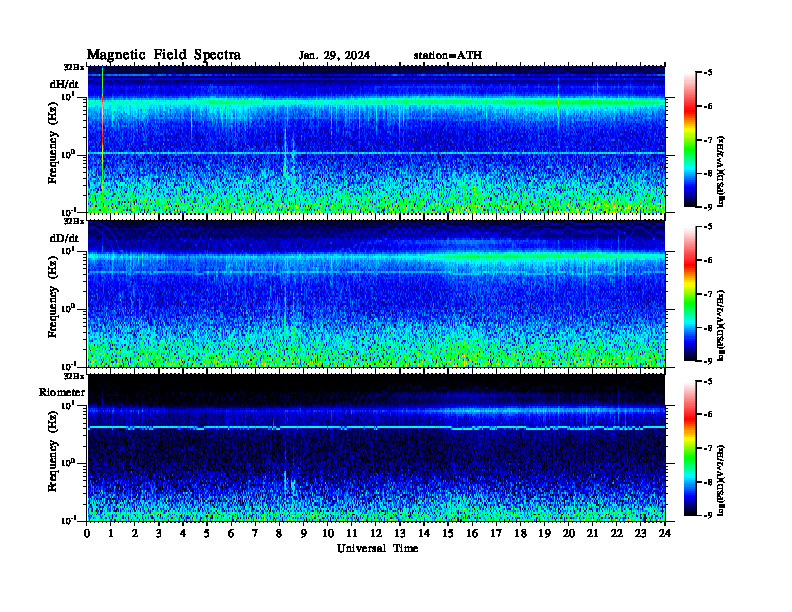792x612 pixels.
Task: Click hour "12" on the Universal Time axis
Action: 376,534
